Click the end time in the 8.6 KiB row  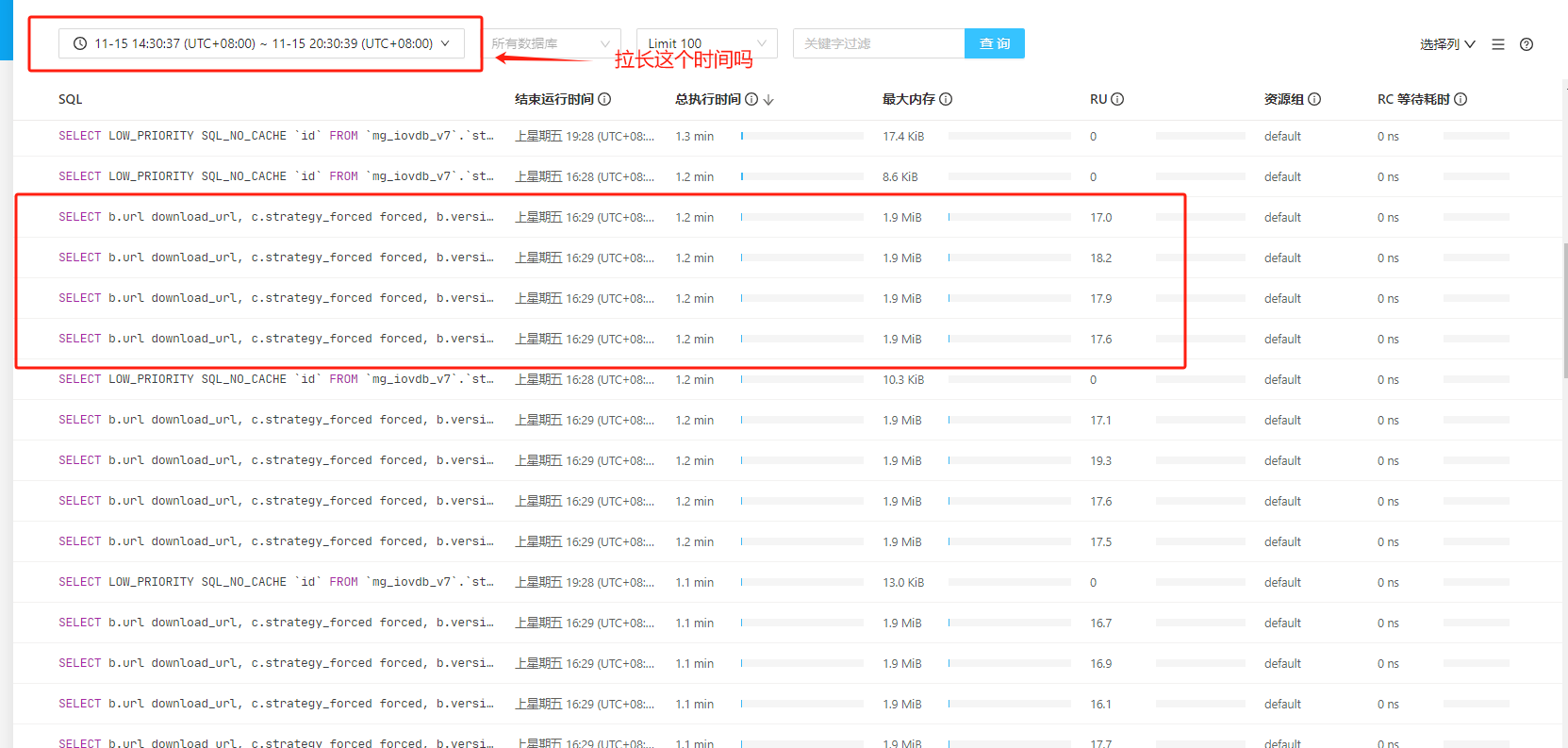click(585, 176)
